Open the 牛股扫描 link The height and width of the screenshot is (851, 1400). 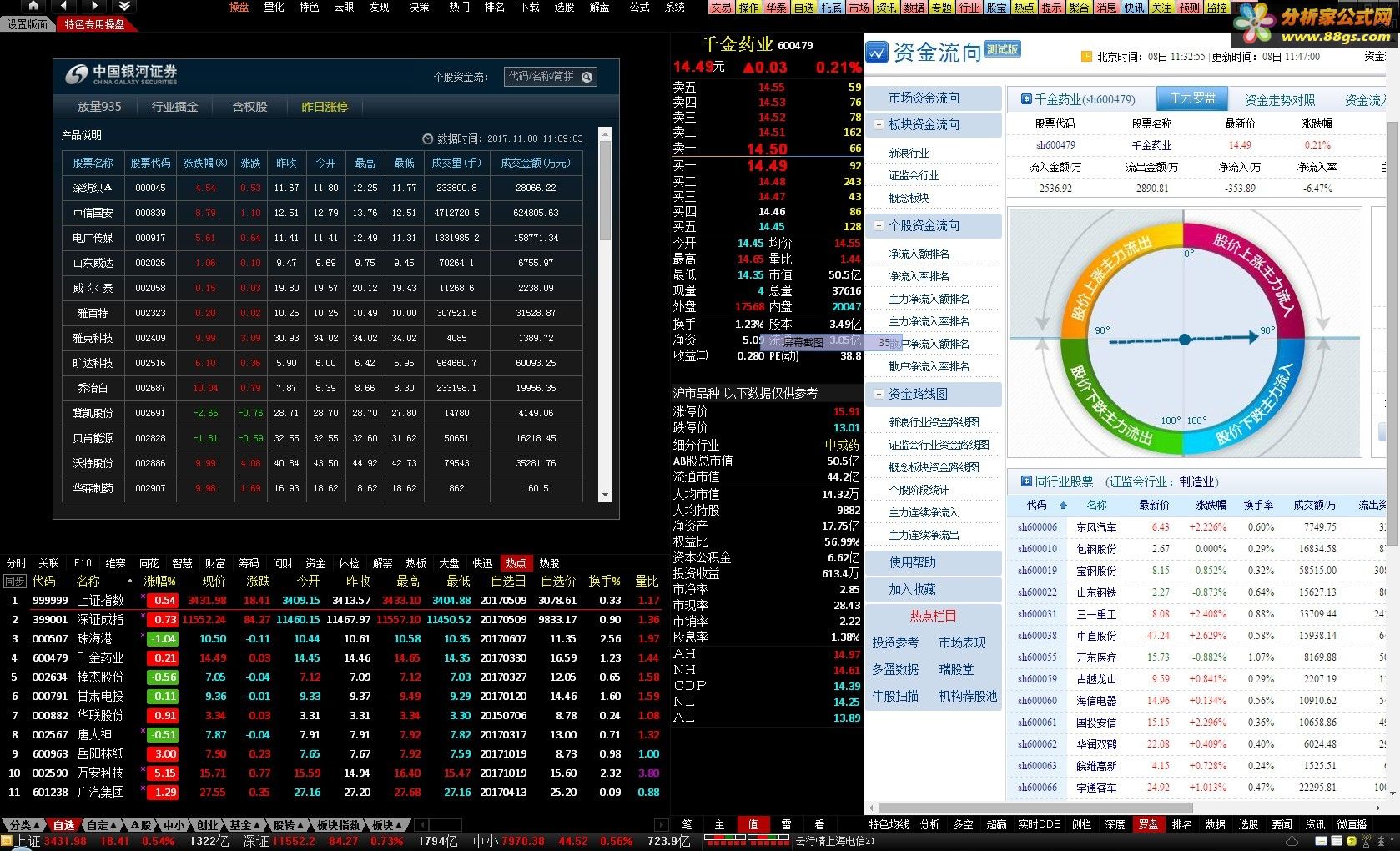[895, 696]
